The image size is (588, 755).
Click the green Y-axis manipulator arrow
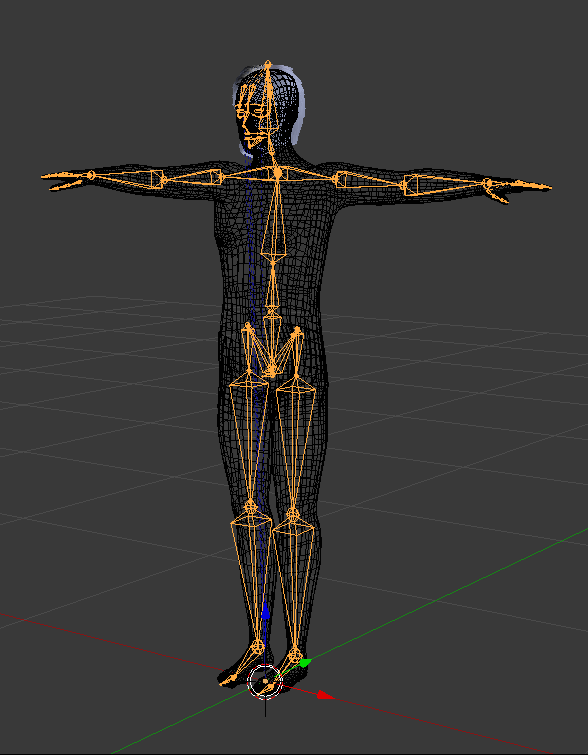(305, 663)
